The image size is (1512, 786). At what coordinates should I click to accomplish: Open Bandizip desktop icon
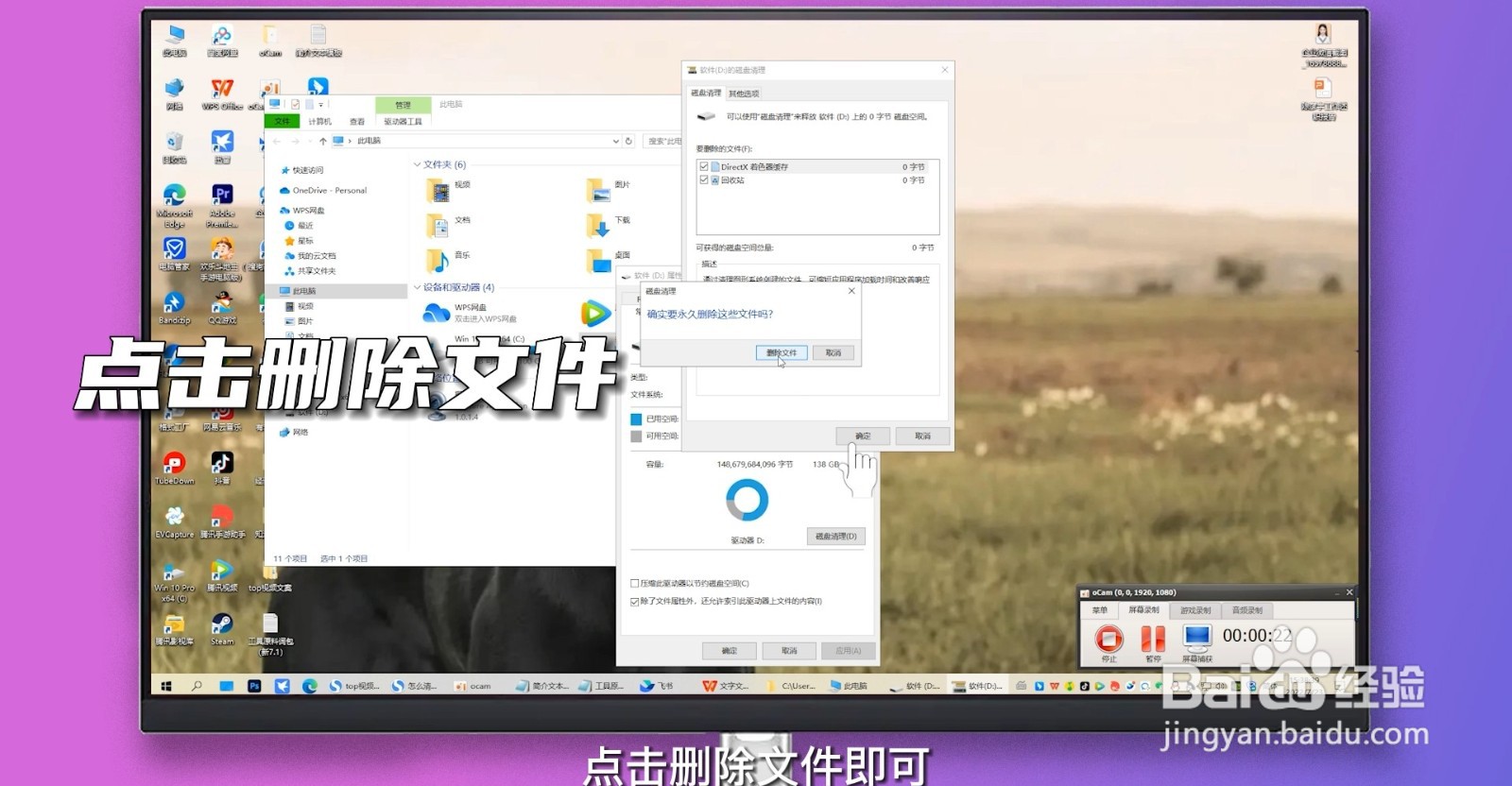click(175, 307)
